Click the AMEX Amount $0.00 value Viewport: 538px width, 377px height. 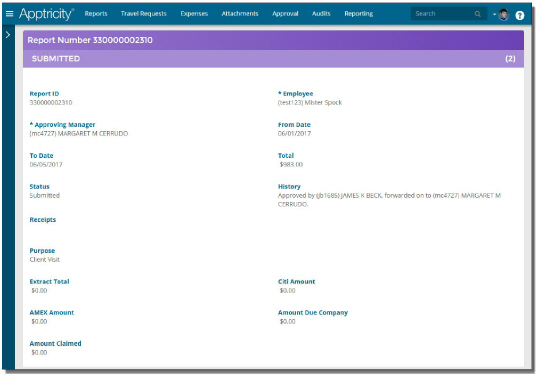[39, 321]
